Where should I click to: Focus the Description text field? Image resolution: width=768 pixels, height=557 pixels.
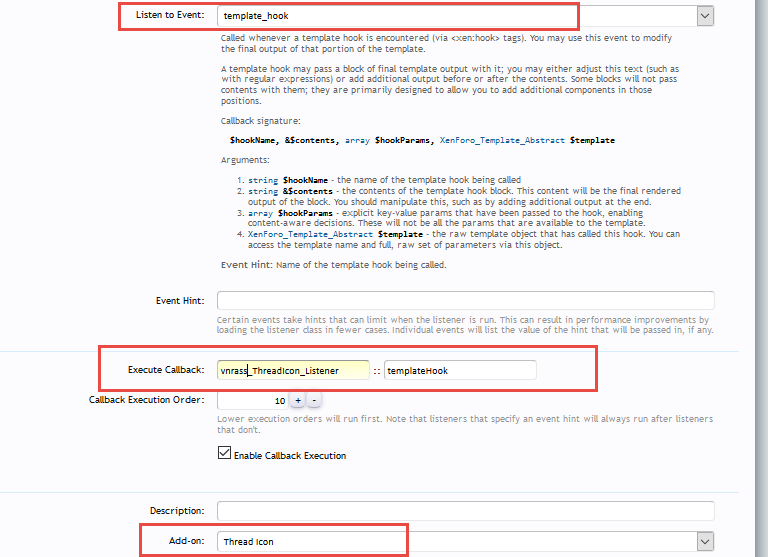click(465, 511)
